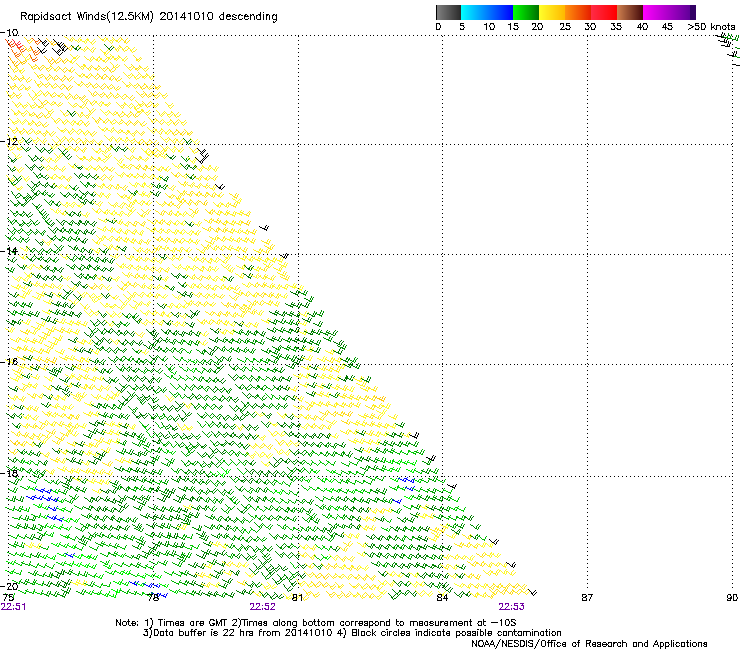Select the gray 0-5 knots legend swatch

(448, 12)
